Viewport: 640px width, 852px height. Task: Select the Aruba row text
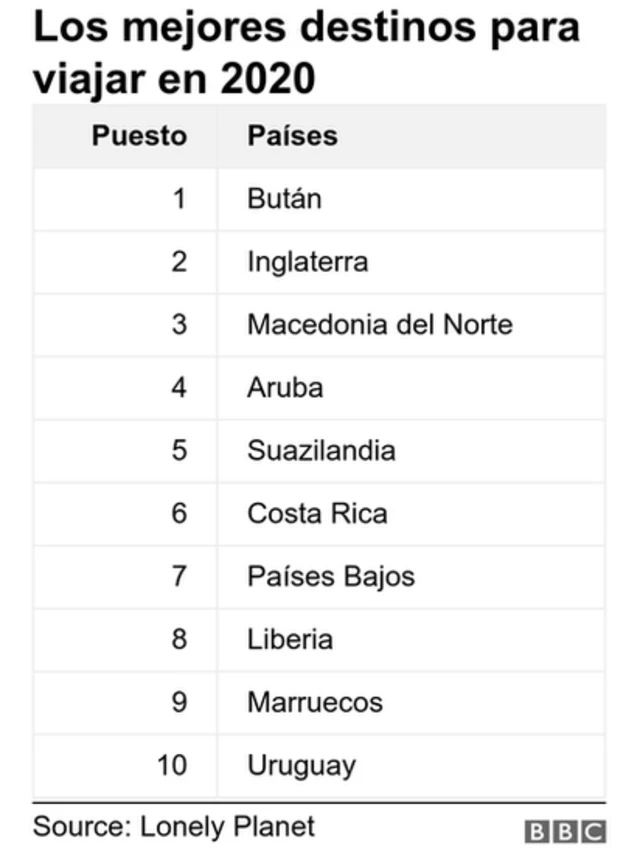click(x=285, y=387)
